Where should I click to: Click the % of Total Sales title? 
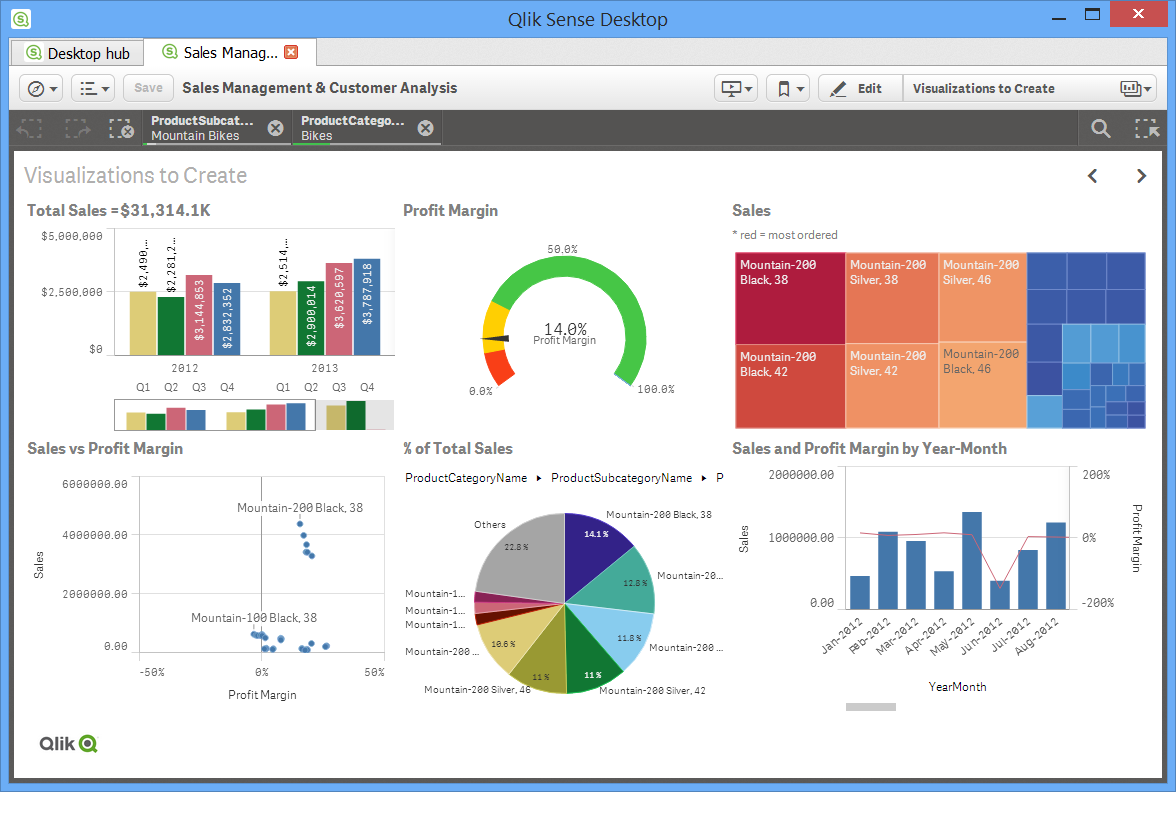[458, 448]
